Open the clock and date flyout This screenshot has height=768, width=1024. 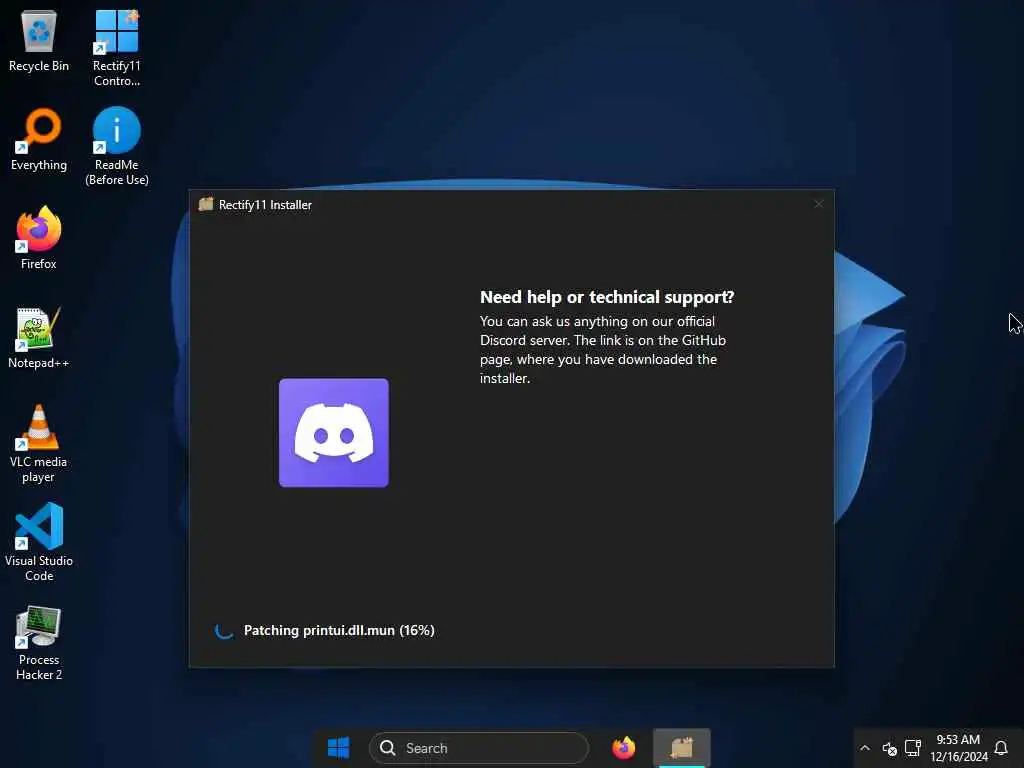point(959,748)
